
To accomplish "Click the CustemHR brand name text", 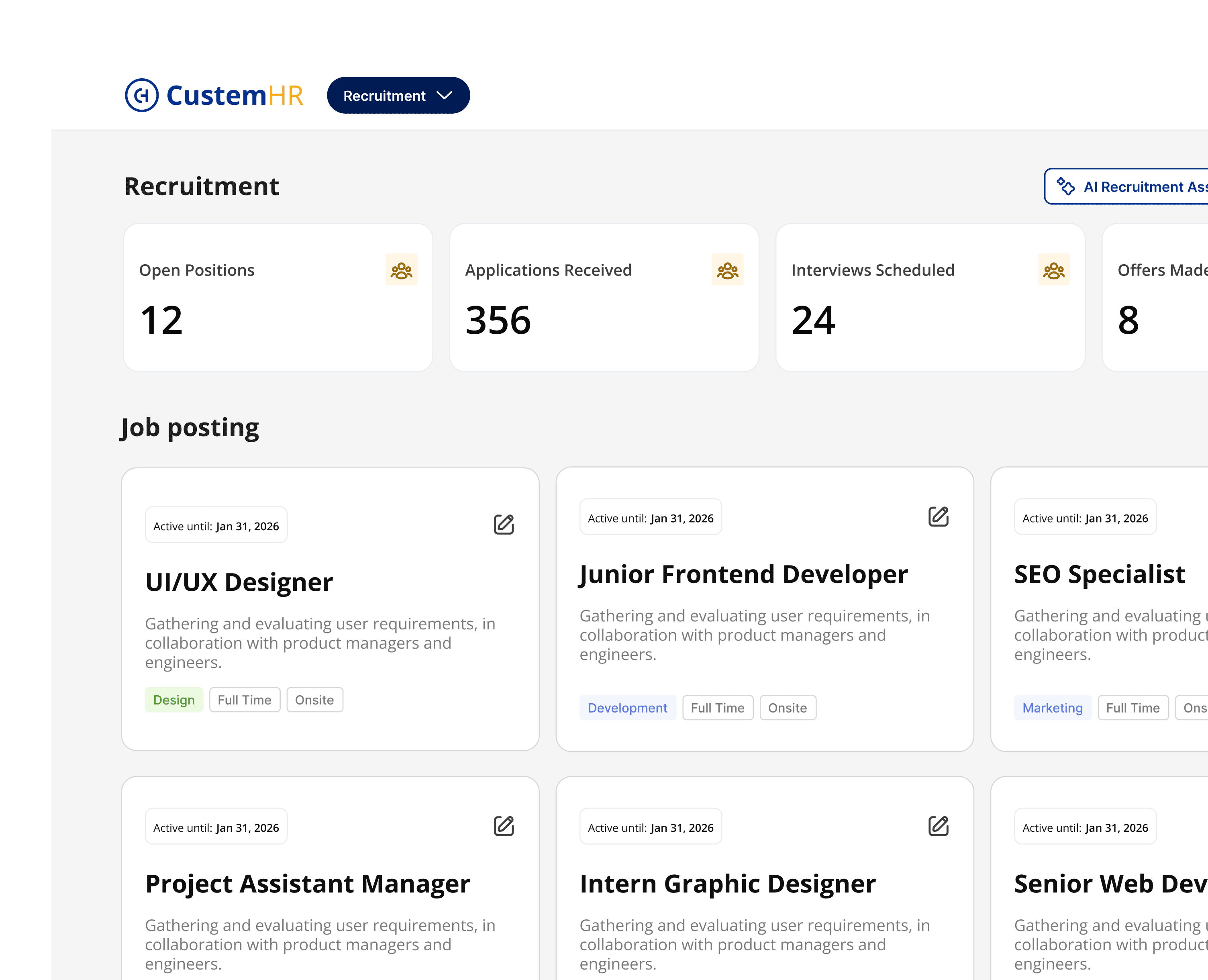I will point(235,96).
